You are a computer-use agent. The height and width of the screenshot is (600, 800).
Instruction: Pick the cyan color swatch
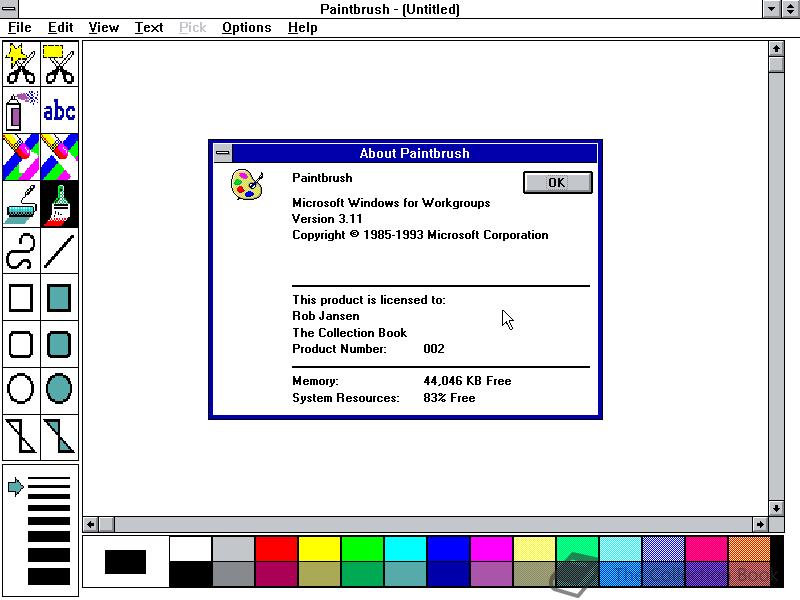[x=406, y=548]
